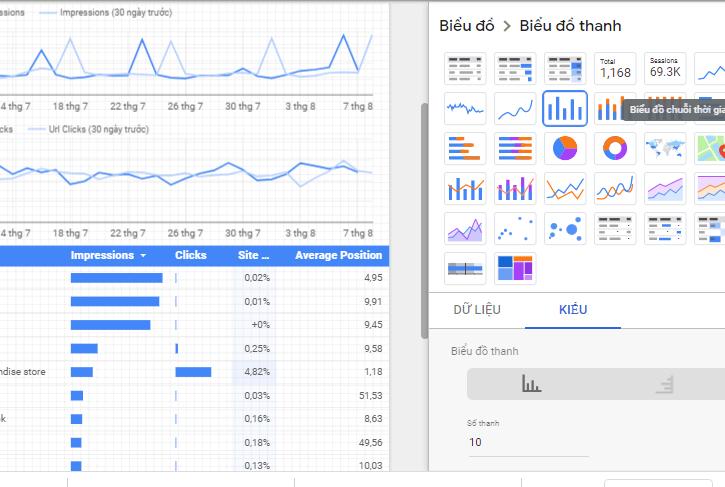This screenshot has width=725, height=487.
Task: Select the donut chart type
Action: coord(615,148)
